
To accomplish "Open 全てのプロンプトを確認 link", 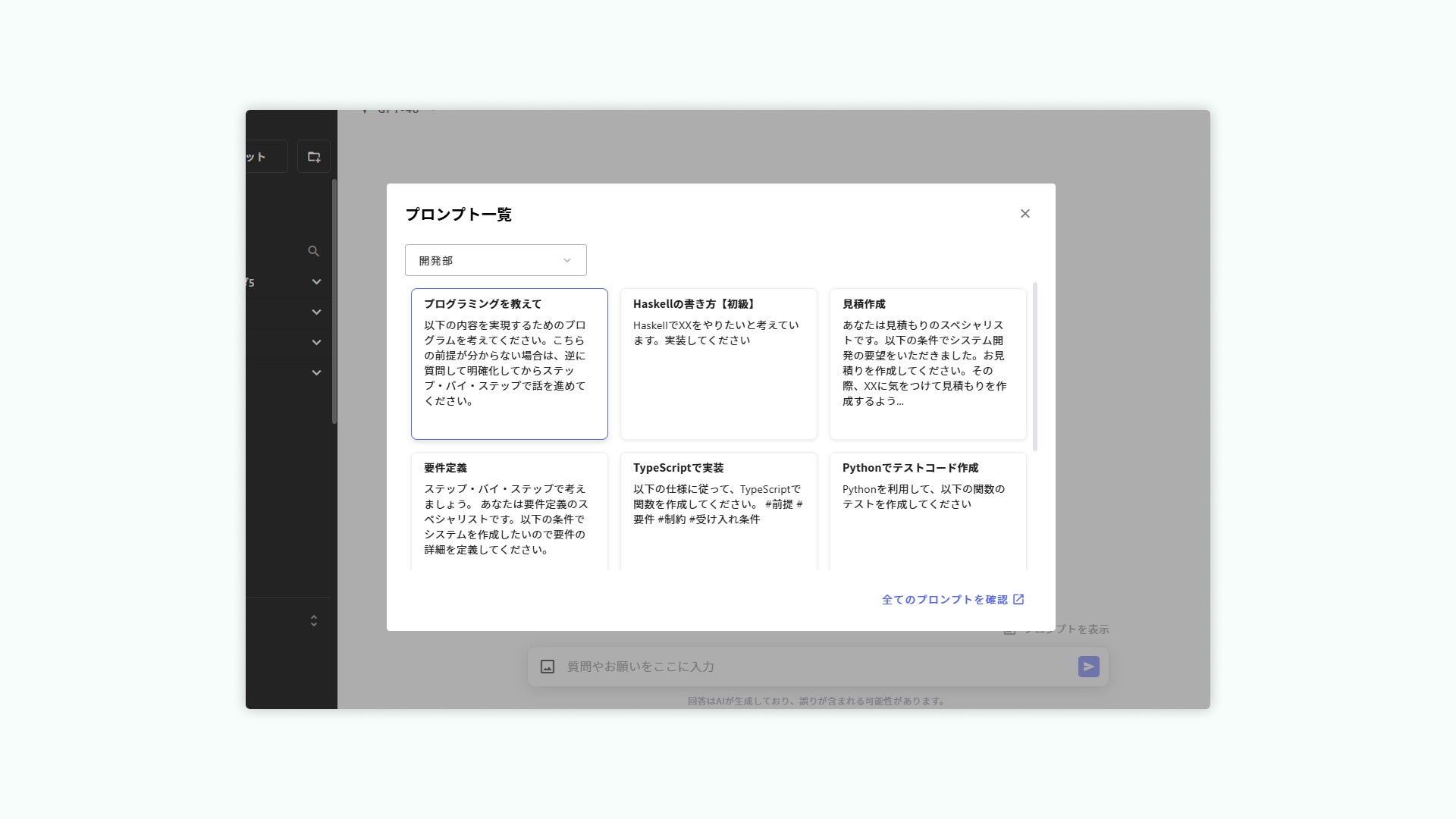I will pyautogui.click(x=944, y=600).
